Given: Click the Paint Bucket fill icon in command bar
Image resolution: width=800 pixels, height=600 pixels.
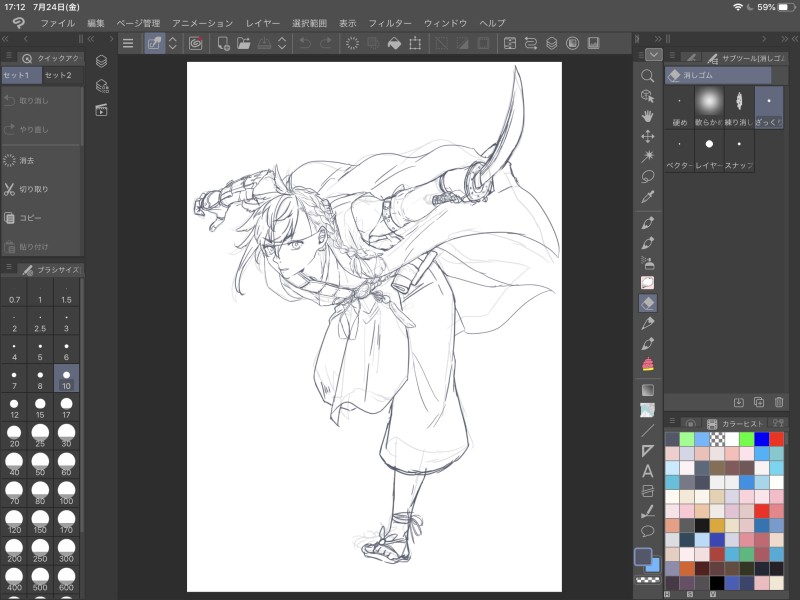Looking at the screenshot, I should (395, 43).
